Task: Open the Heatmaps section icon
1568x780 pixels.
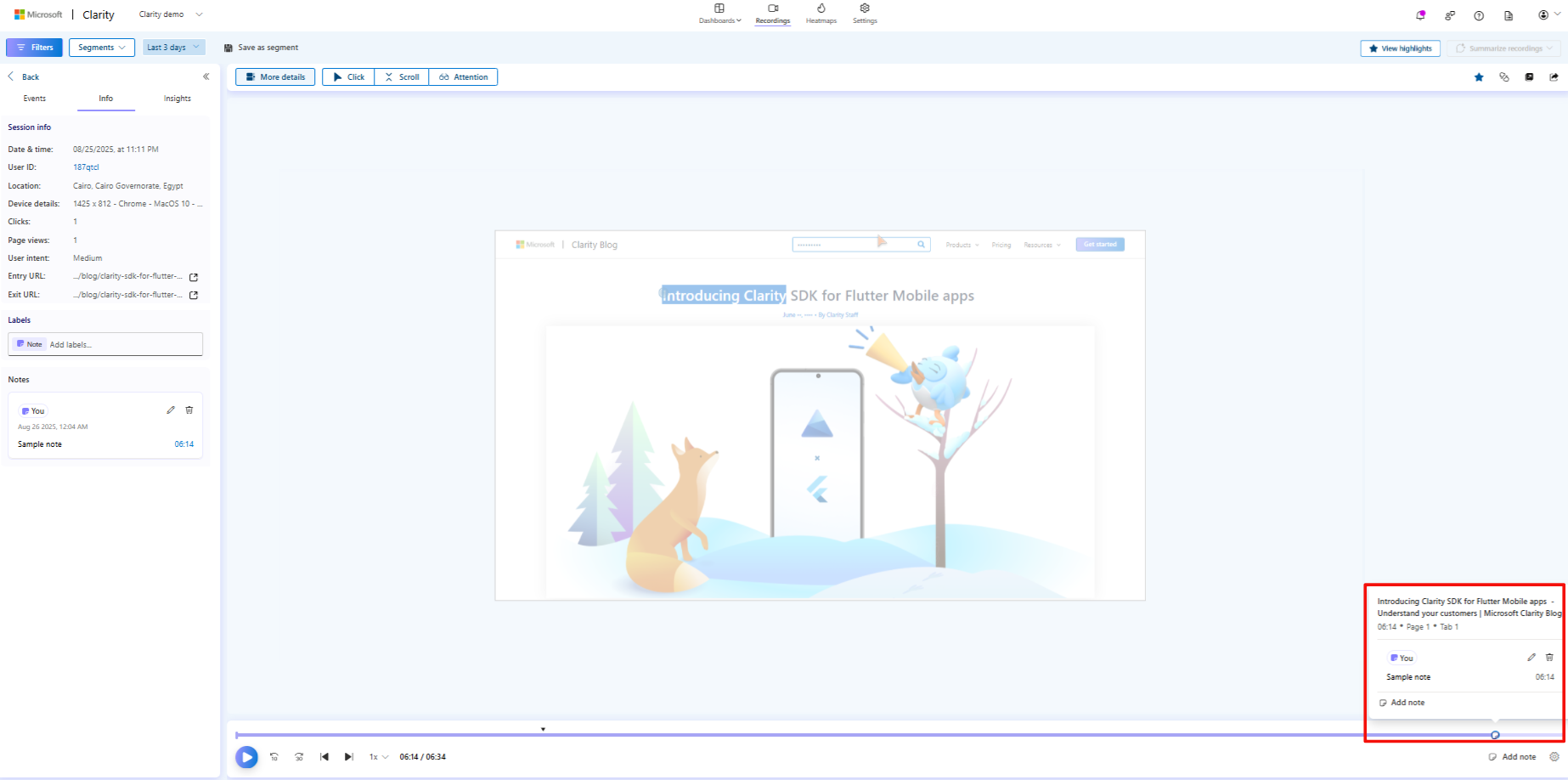Action: [821, 14]
